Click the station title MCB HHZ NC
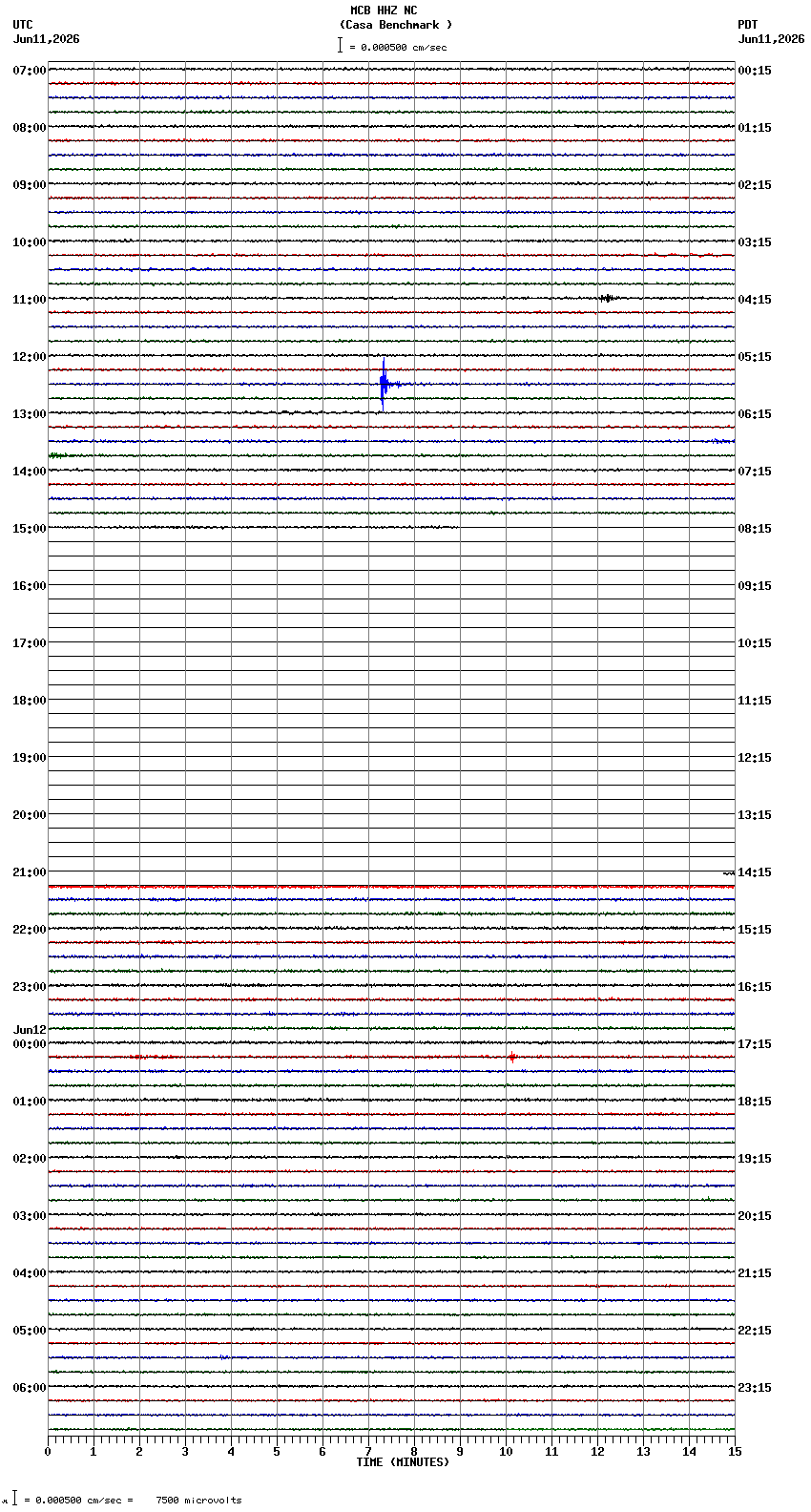Viewport: 811px width, 1512px height. point(384,10)
